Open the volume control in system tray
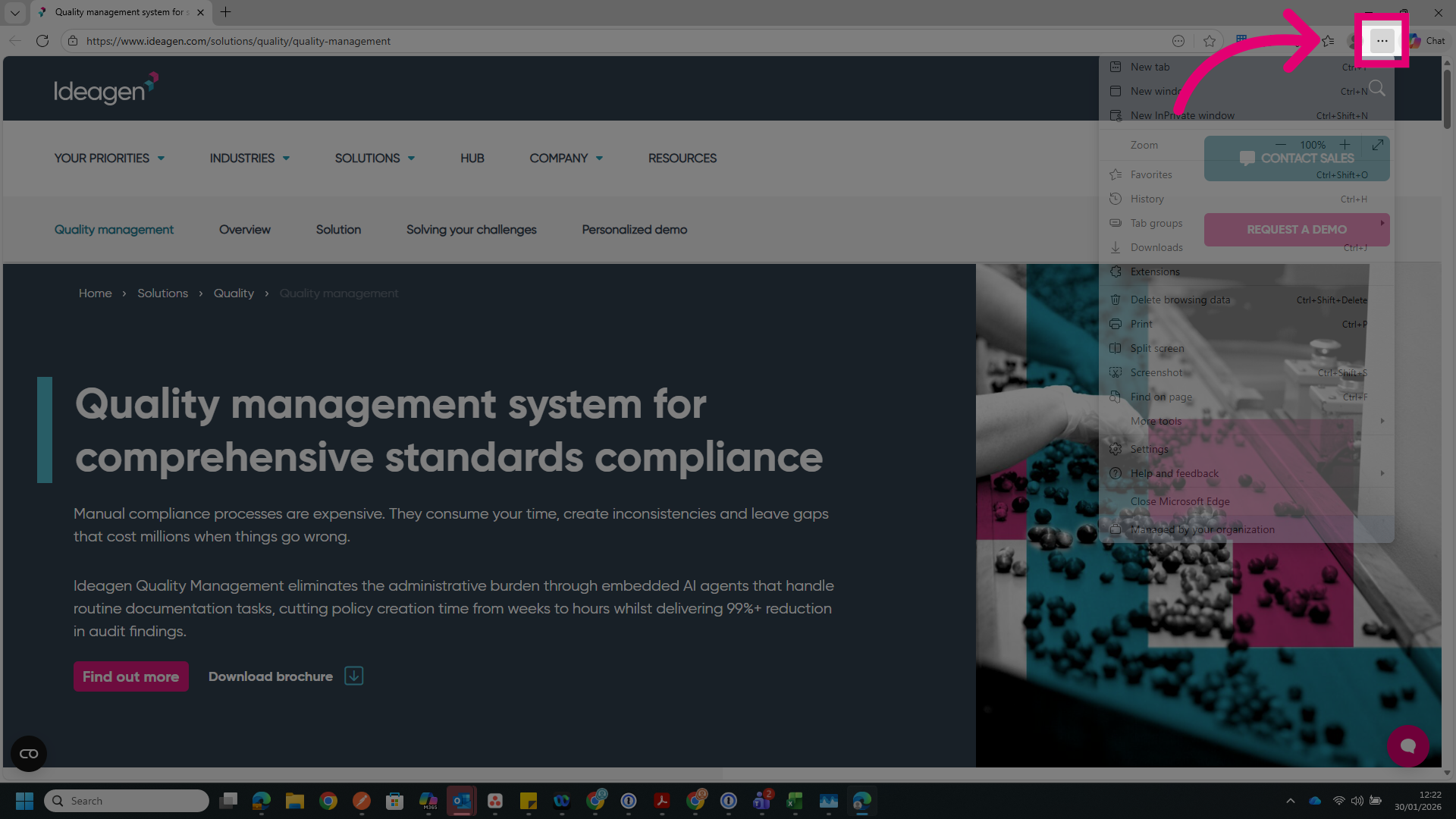 (1357, 801)
